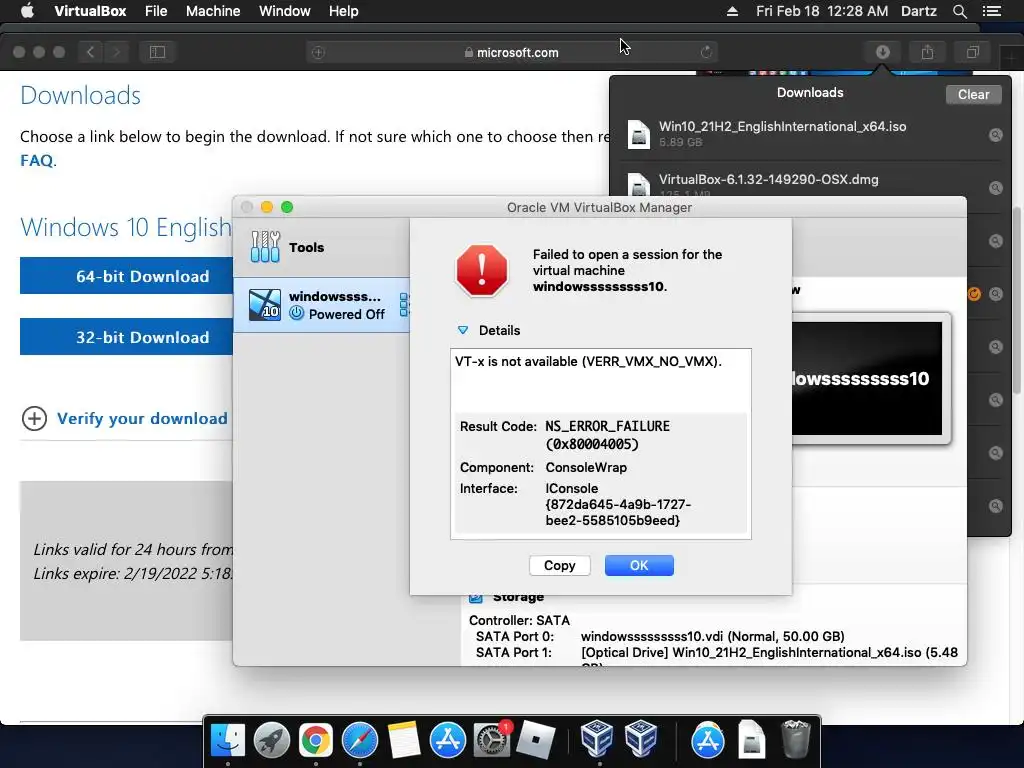Viewport: 1024px width, 768px height.
Task: Click the in-progress download reload icon
Action: (x=974, y=294)
